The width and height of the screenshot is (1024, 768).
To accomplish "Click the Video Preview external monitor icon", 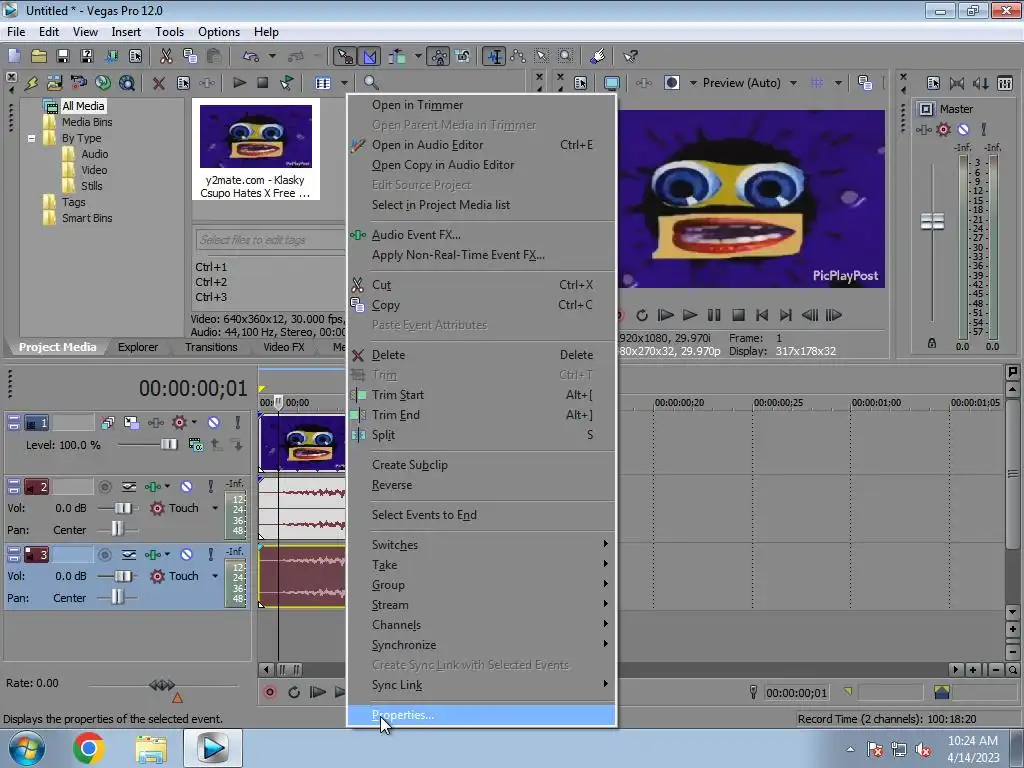I will (x=612, y=83).
